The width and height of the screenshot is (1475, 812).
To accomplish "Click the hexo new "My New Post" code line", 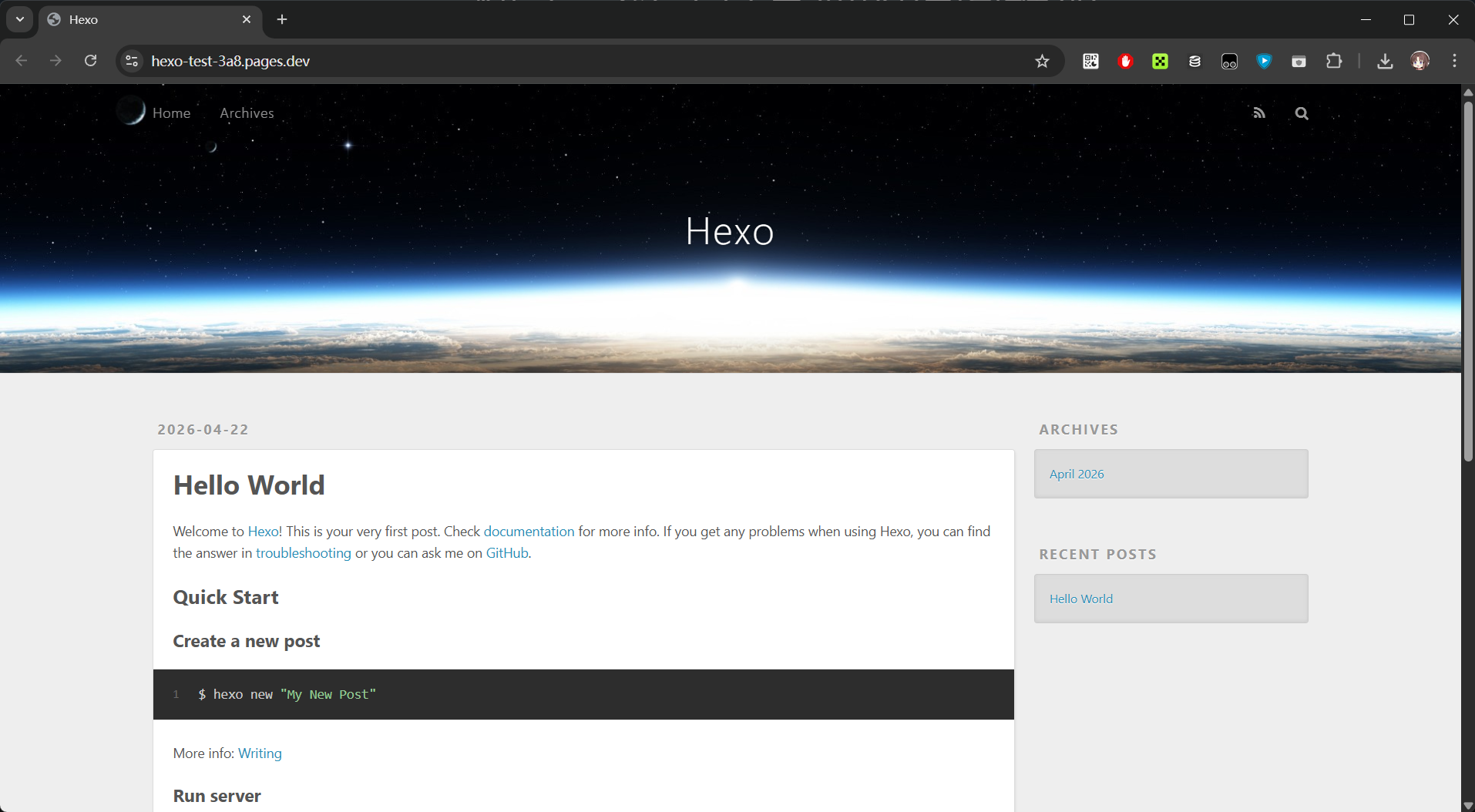I will coord(287,695).
